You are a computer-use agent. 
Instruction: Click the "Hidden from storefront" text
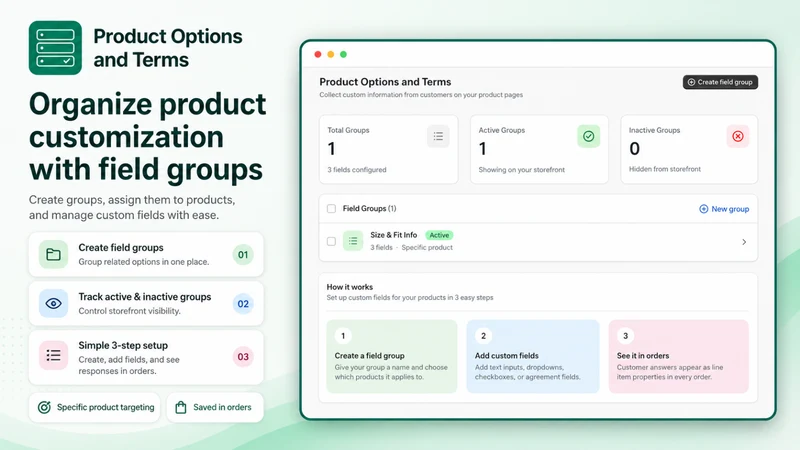click(664, 169)
